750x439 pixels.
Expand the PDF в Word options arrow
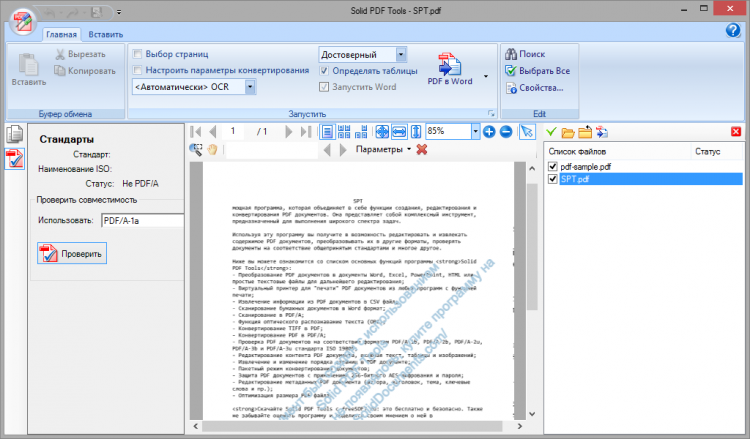(486, 76)
